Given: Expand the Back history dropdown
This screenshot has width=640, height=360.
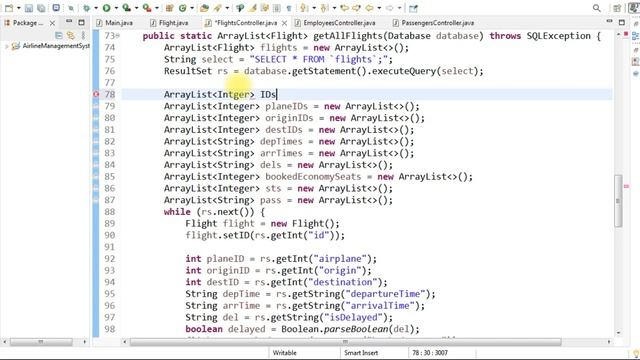Looking at the screenshot, I should [x=379, y=8].
